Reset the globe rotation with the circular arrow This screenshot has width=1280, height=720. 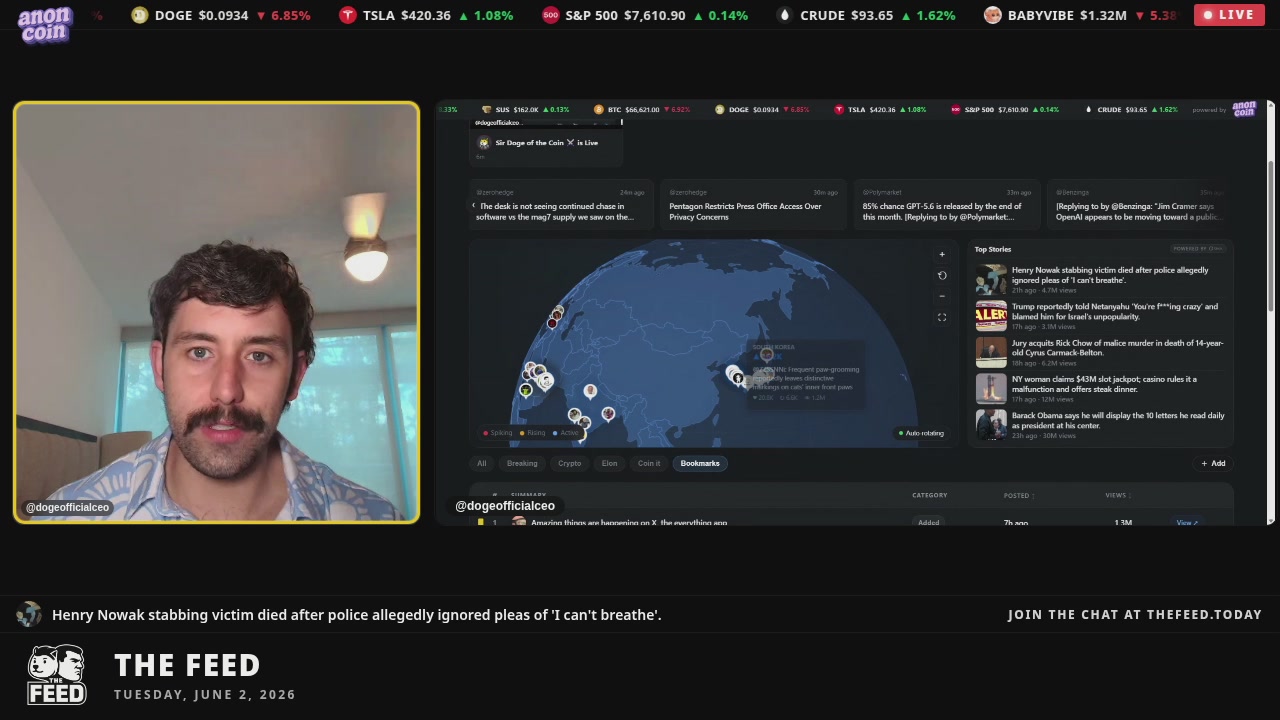point(941,275)
